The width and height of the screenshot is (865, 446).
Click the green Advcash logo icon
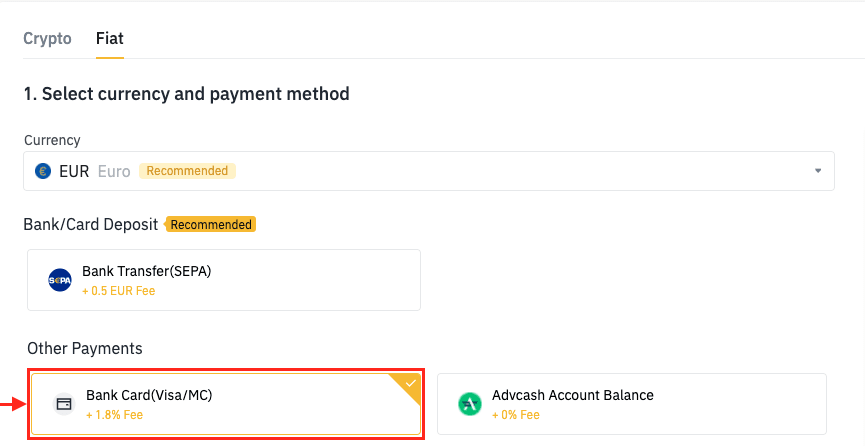point(469,404)
